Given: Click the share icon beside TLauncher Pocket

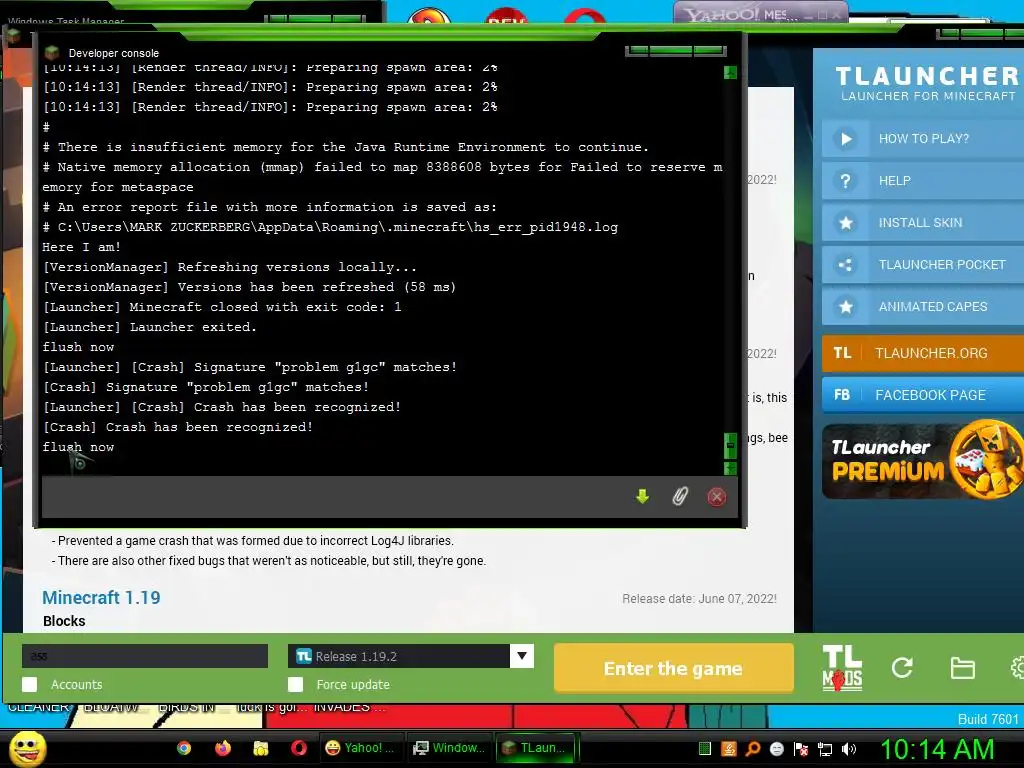Looking at the screenshot, I should tap(846, 264).
